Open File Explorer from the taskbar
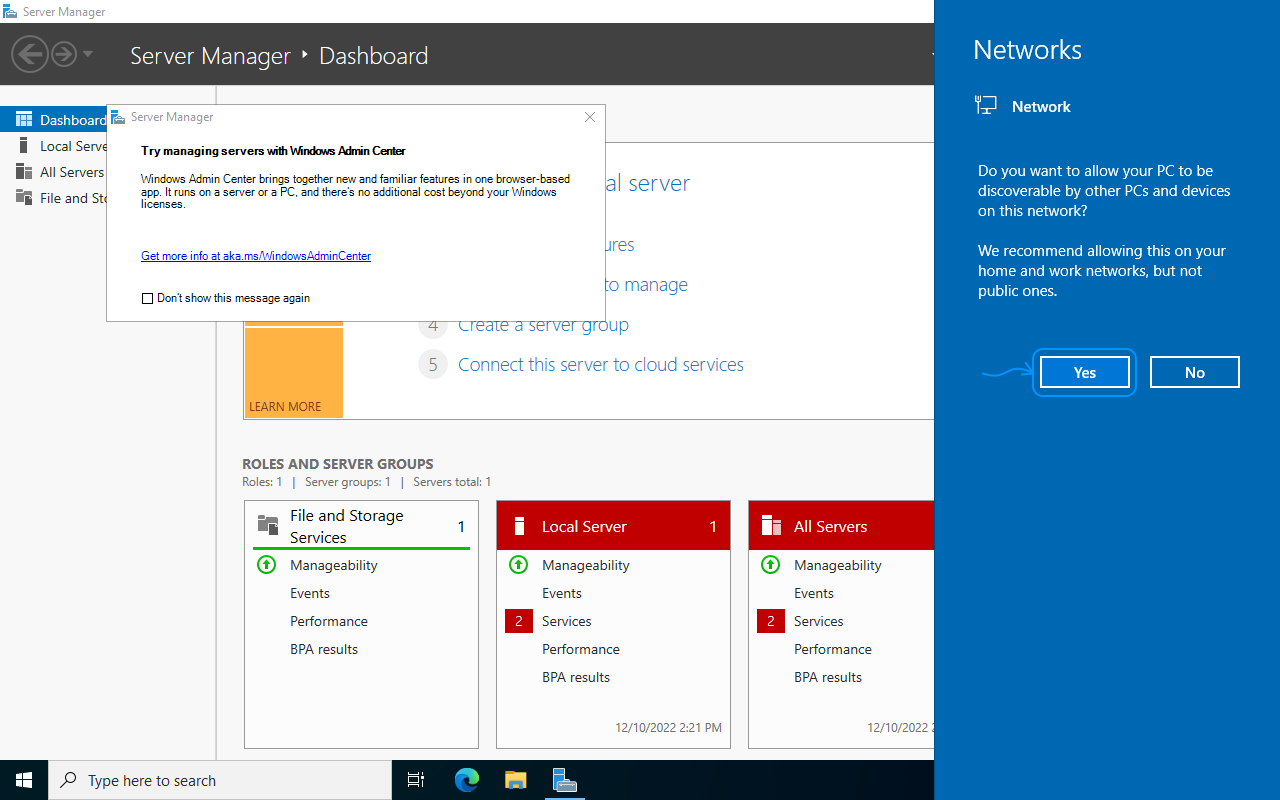This screenshot has width=1280, height=800. click(515, 780)
